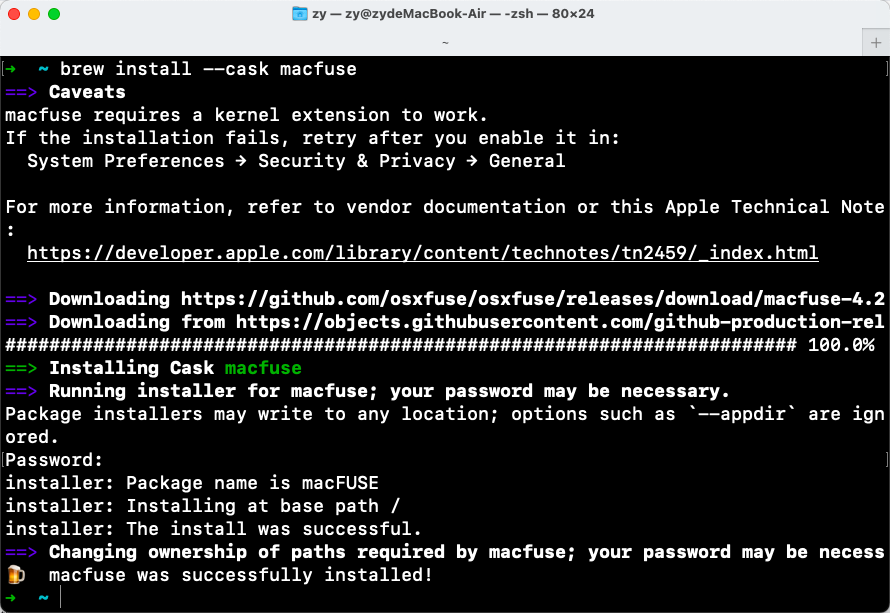Open the developer.apple.com technote tn2459 link
890x613 pixels.
(x=423, y=253)
